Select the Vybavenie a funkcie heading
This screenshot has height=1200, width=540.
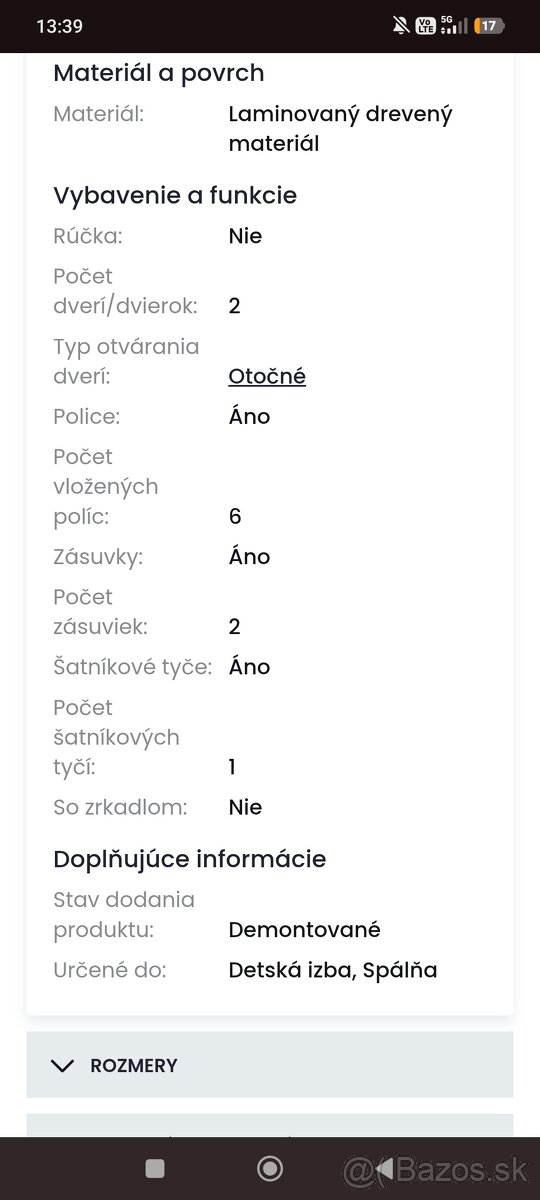point(175,195)
